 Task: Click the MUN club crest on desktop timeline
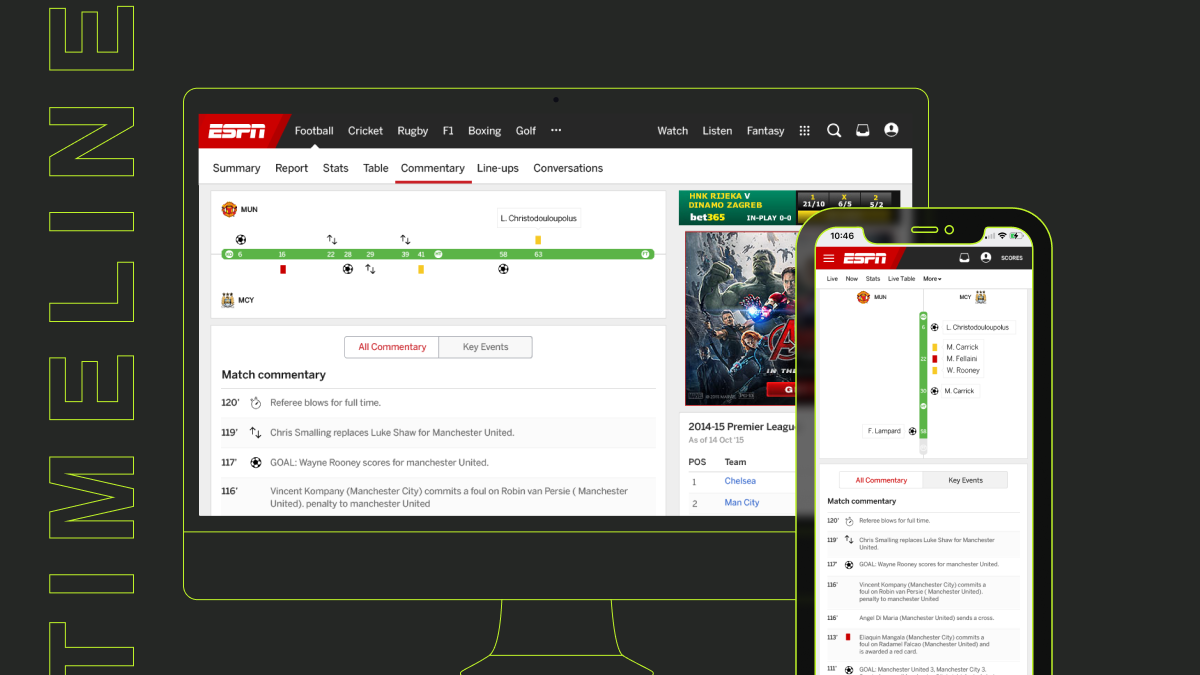pos(229,209)
